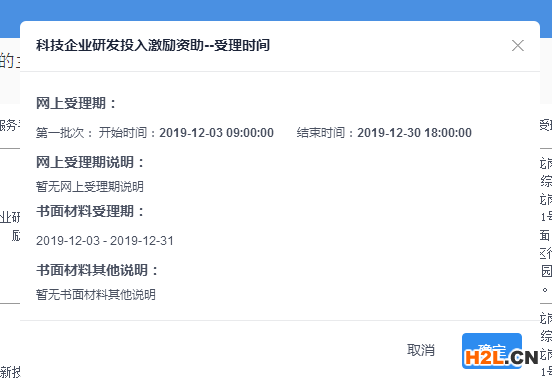Click the 书面材料受理期 heading
Screen dimensions: 552x380
click(x=90, y=211)
